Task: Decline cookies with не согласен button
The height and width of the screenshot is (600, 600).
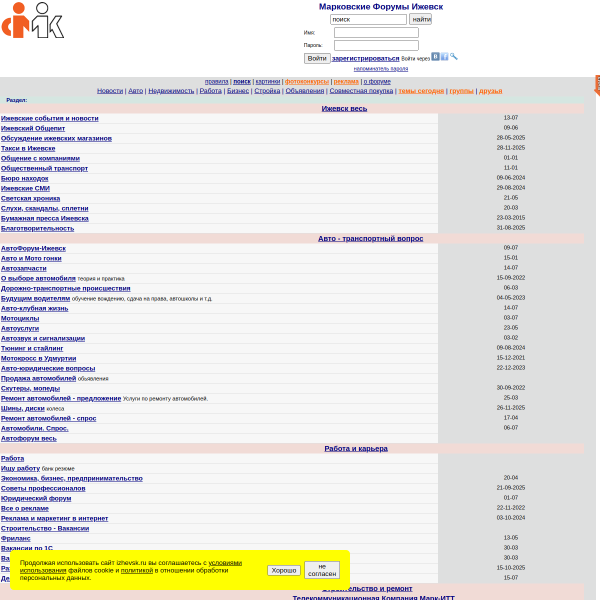Action: coord(322,570)
